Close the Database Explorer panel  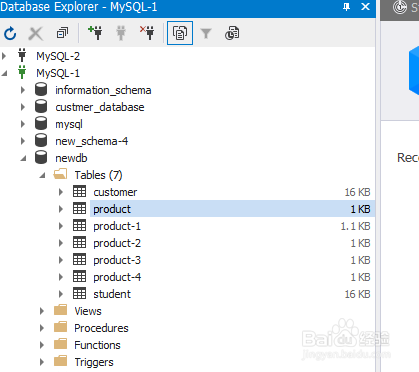point(366,7)
